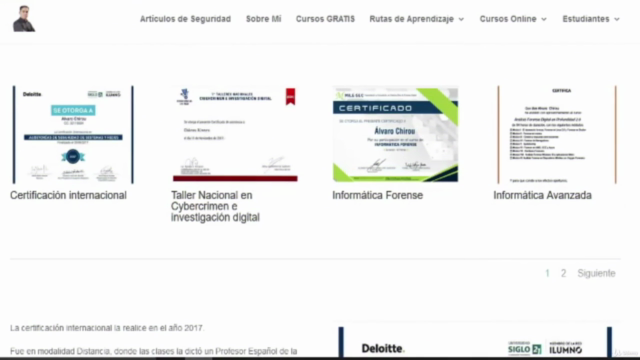
Task: Open the Informática Avanzada certificate thumbnail
Action: pos(557,135)
